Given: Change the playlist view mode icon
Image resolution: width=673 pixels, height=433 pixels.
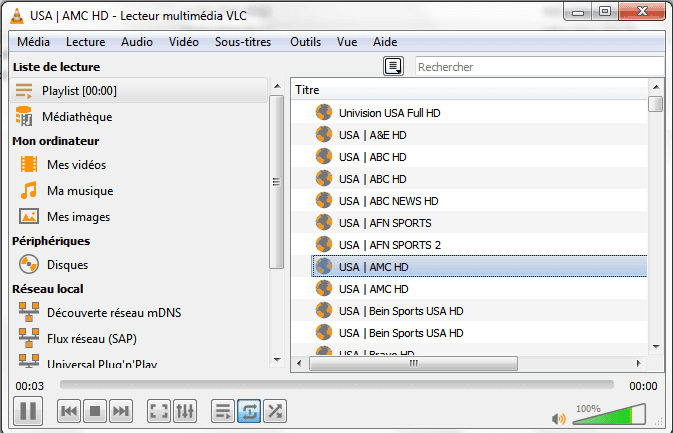Looking at the screenshot, I should click(393, 67).
